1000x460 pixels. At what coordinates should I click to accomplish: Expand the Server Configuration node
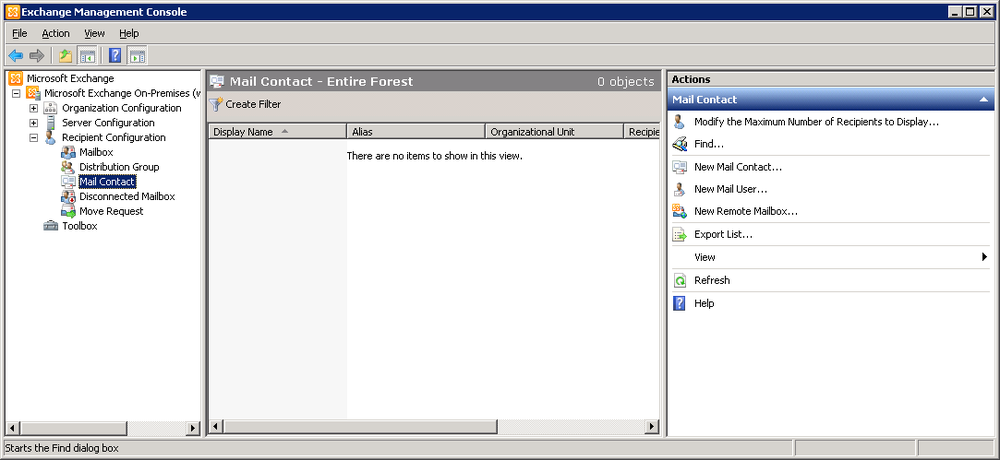pyautogui.click(x=34, y=122)
